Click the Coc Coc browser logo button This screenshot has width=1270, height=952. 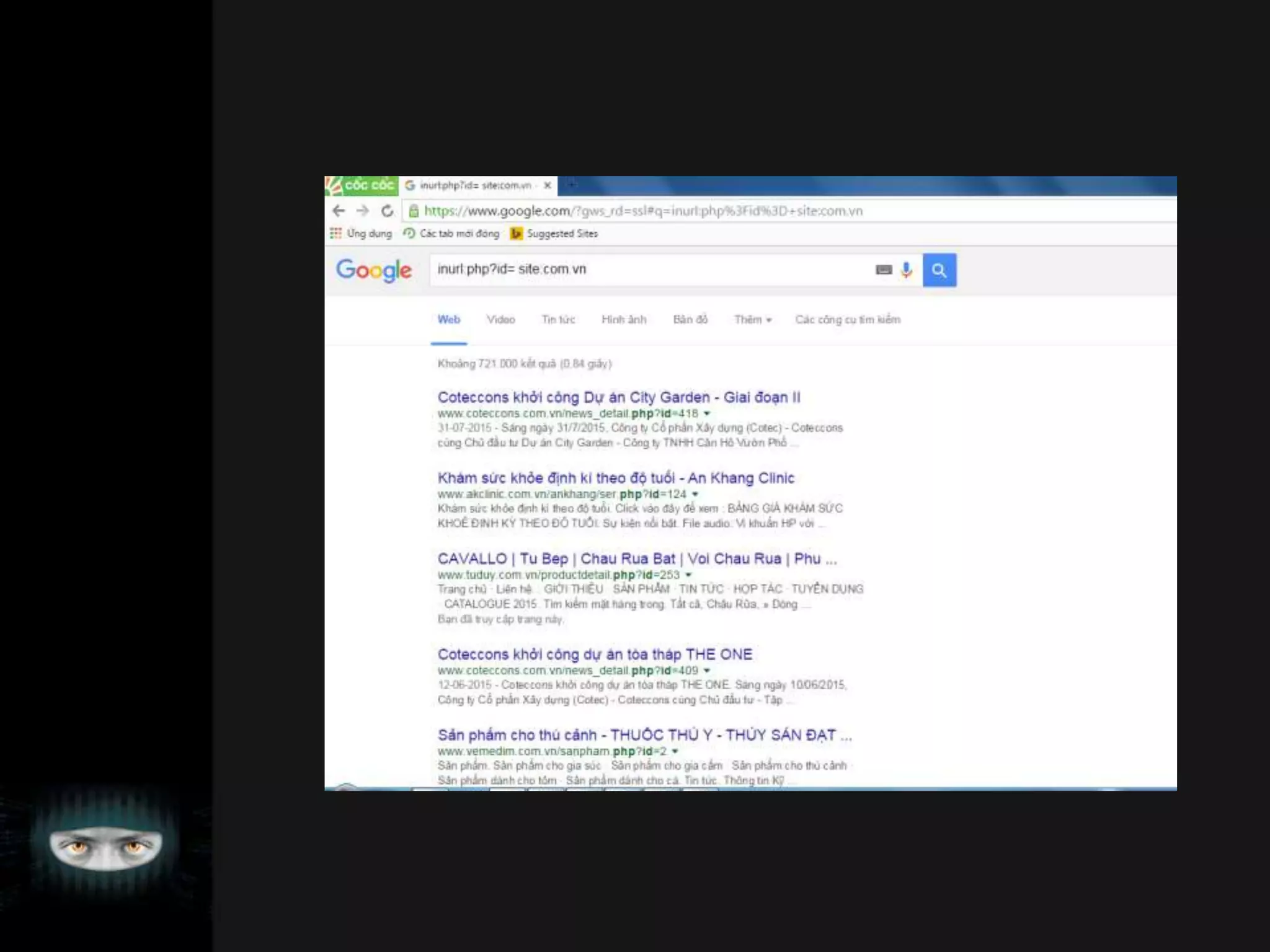[361, 185]
